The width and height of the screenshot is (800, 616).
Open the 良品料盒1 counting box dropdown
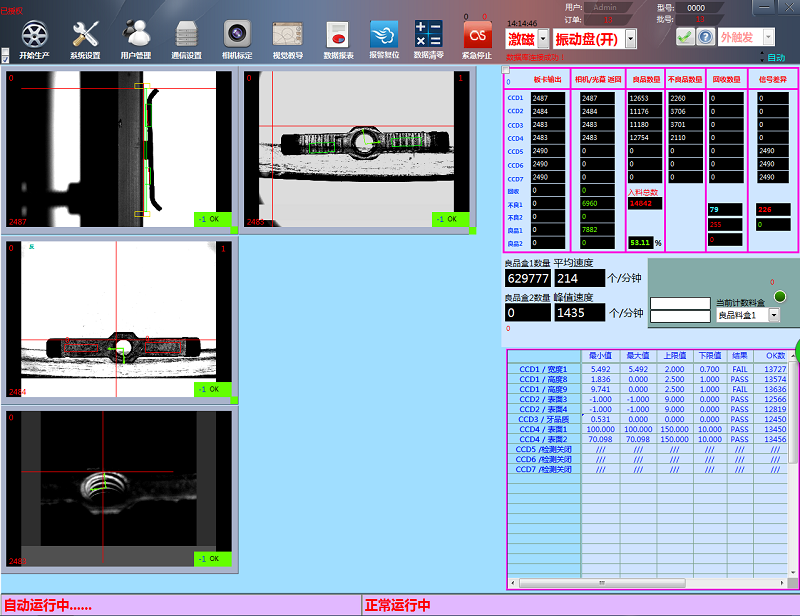pyautogui.click(x=773, y=315)
